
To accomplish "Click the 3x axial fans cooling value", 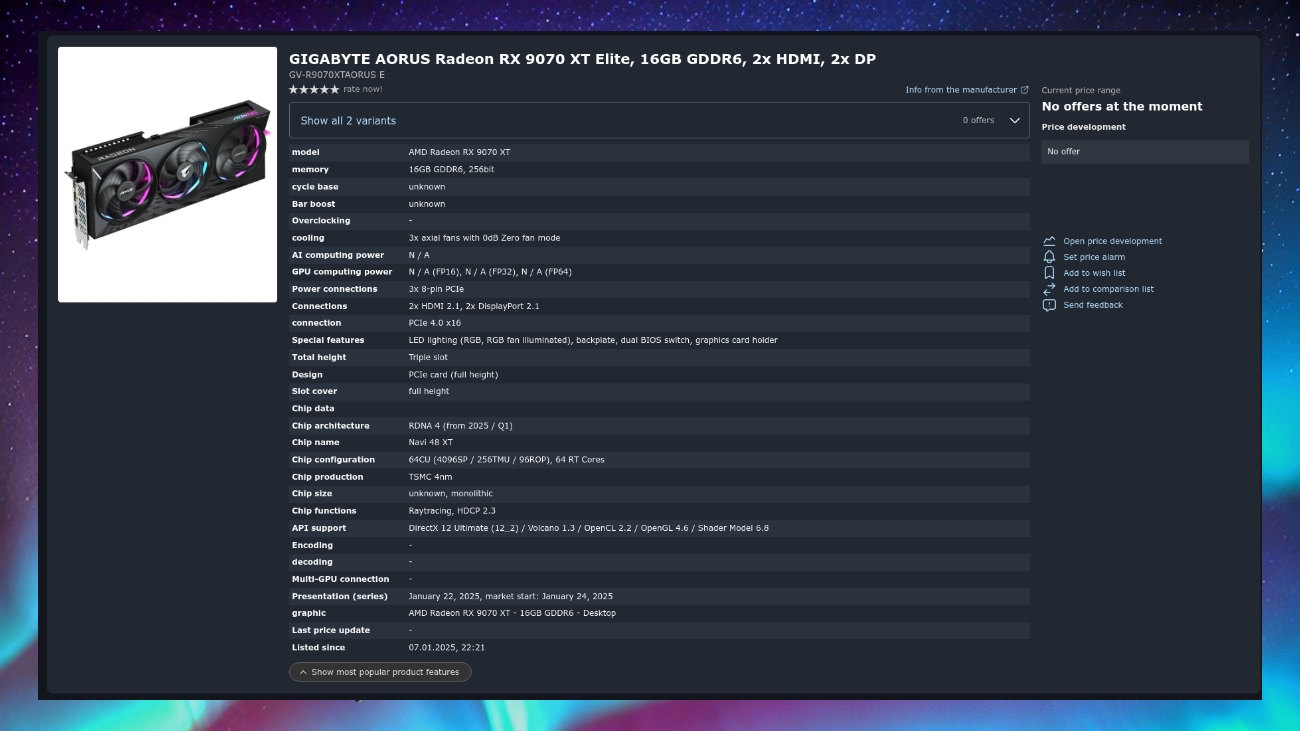I will [x=484, y=238].
